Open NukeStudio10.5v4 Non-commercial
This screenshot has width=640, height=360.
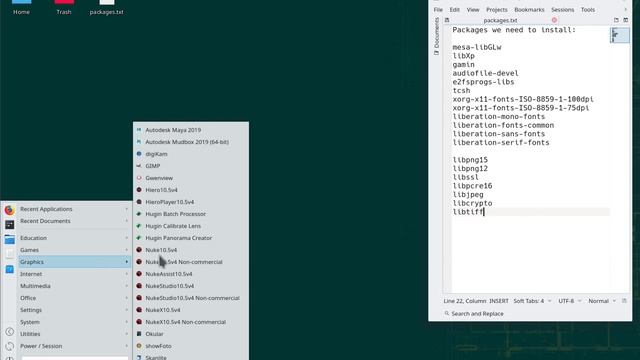pyautogui.click(x=191, y=298)
